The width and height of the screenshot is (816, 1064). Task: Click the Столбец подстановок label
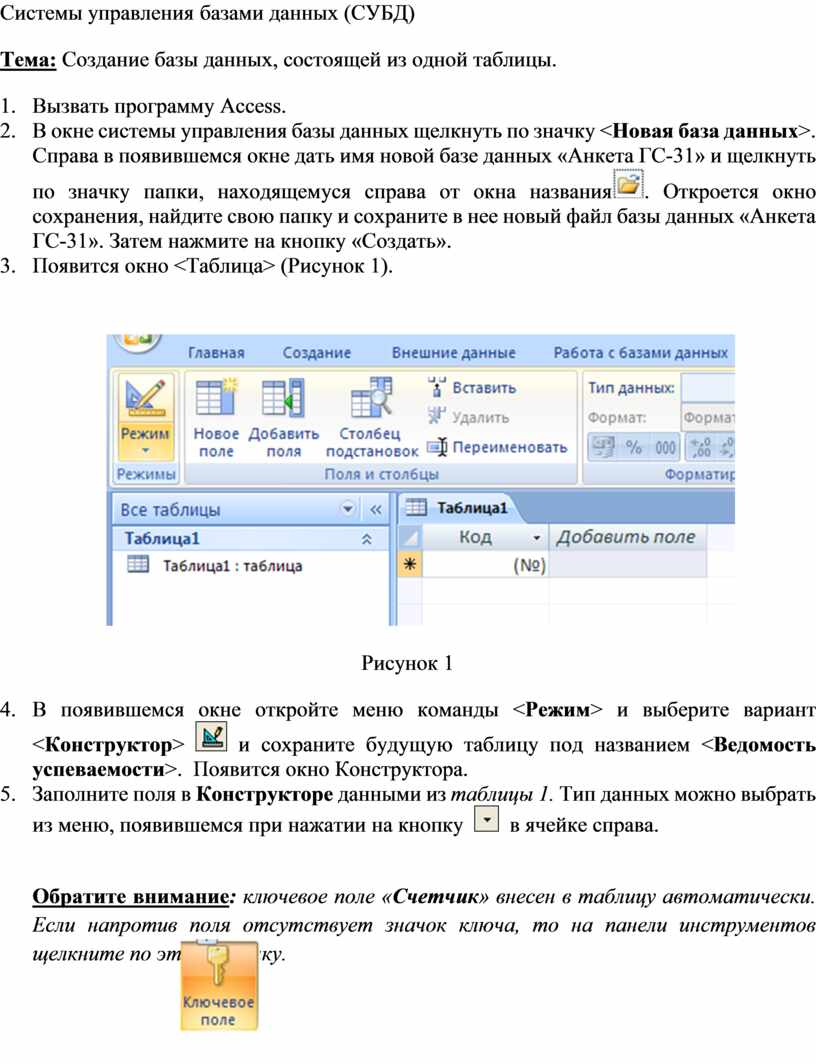[x=372, y=442]
